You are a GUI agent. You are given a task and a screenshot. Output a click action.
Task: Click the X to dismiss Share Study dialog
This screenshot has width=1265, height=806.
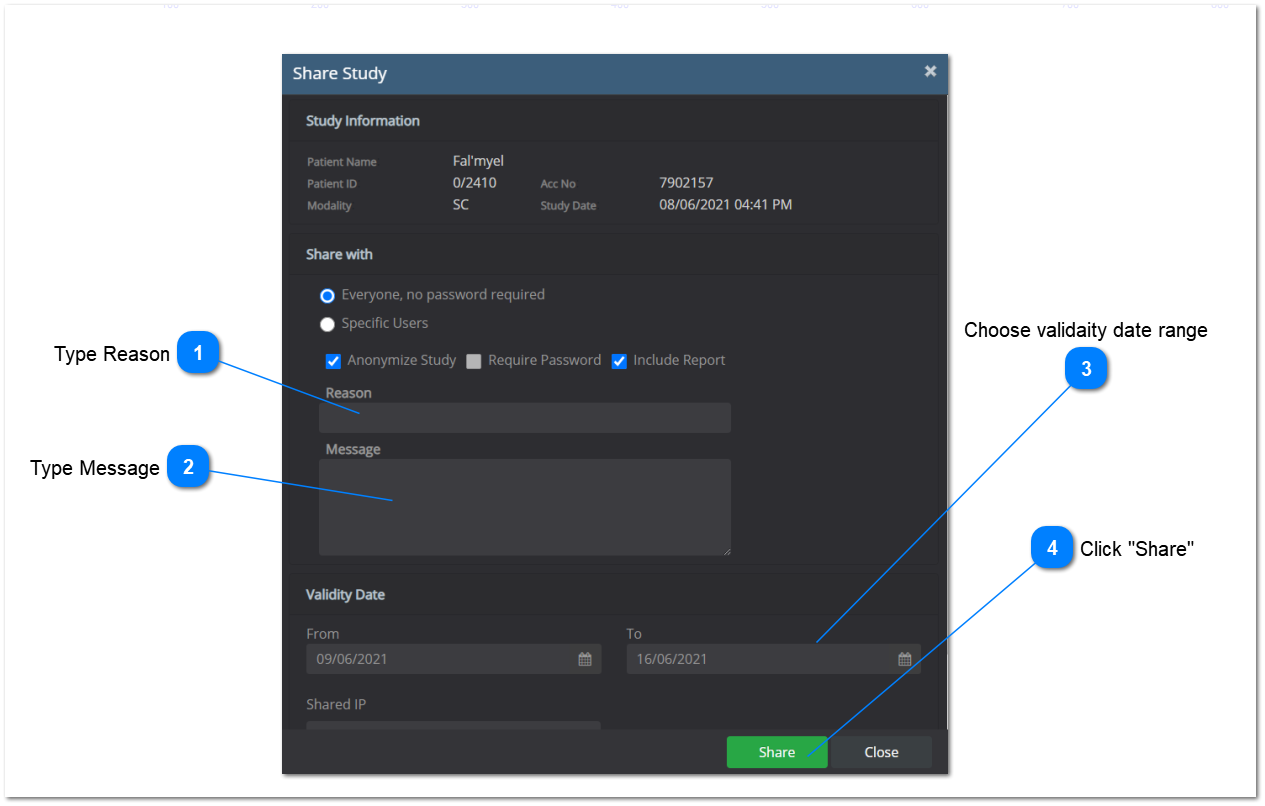pyautogui.click(x=930, y=71)
